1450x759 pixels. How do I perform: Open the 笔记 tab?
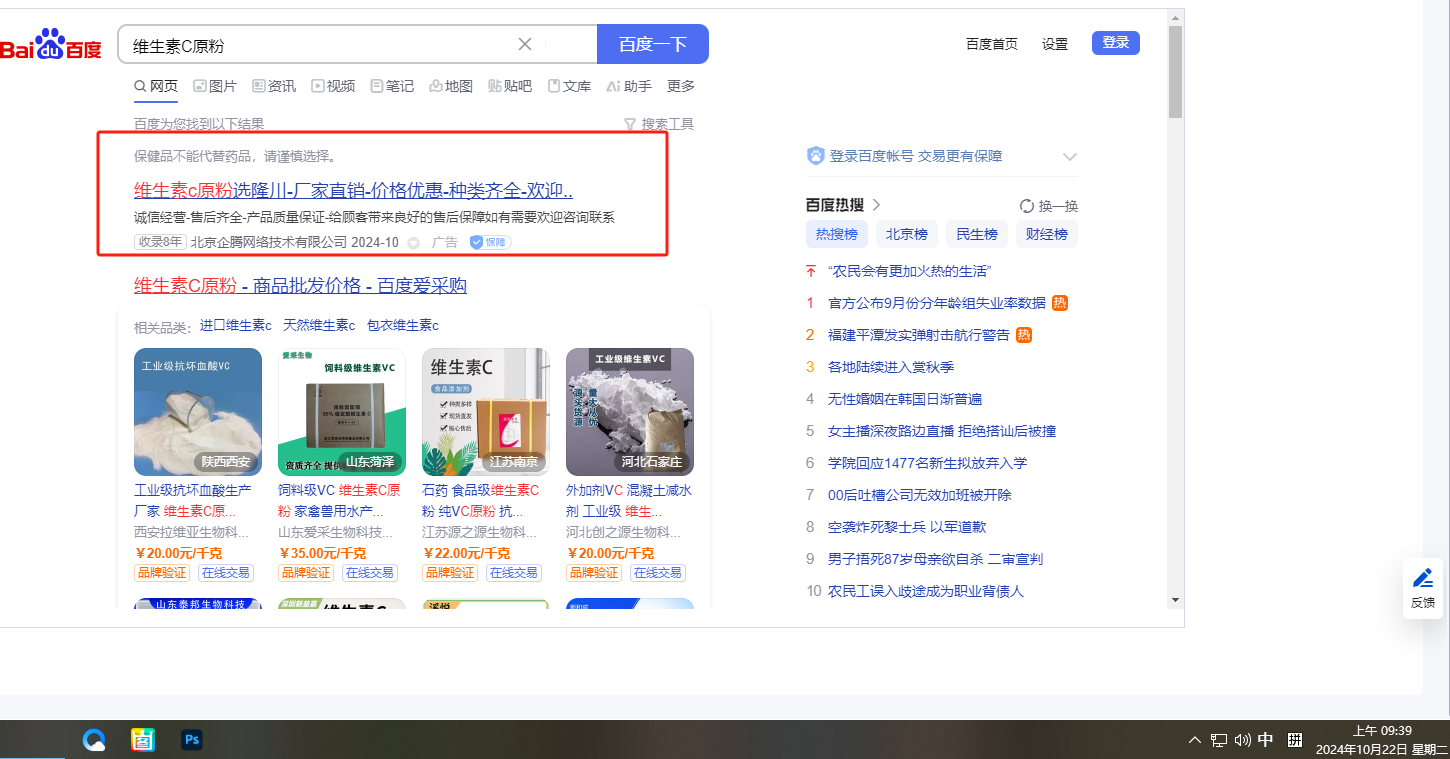pos(392,86)
